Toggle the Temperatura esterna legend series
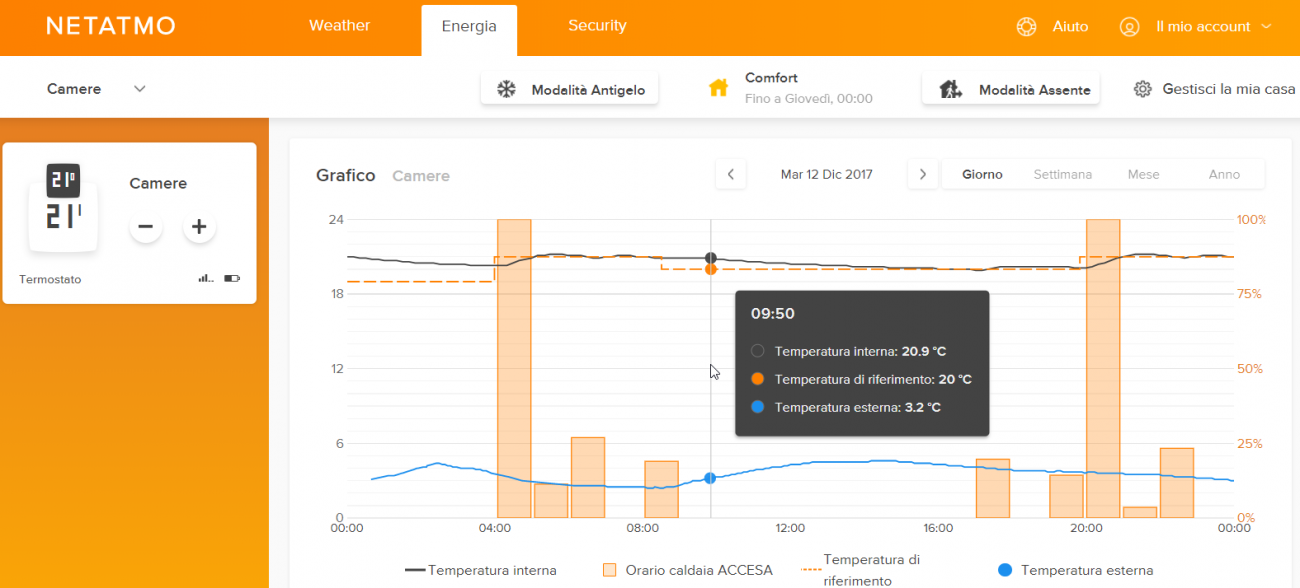Viewport: 1300px width, 588px height. pos(1075,570)
